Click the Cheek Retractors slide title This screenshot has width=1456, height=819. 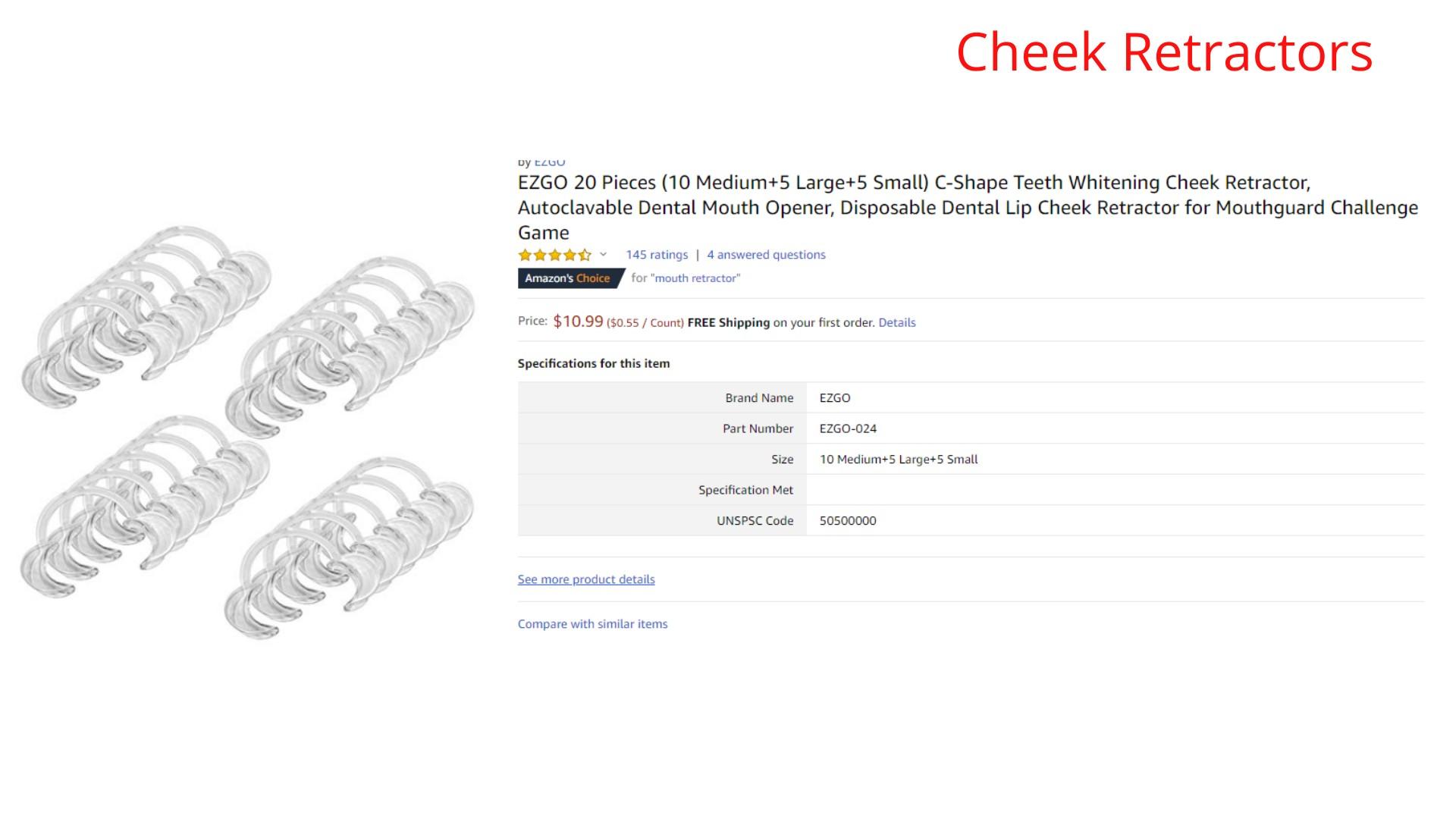coord(1164,52)
